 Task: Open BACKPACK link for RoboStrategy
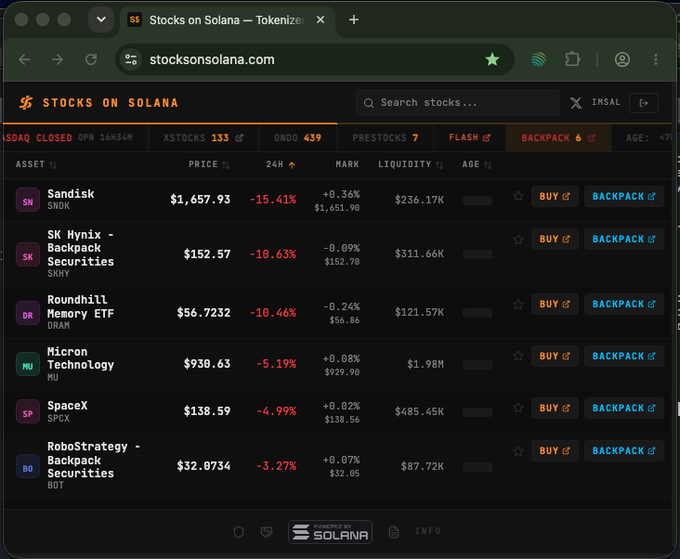[624, 451]
